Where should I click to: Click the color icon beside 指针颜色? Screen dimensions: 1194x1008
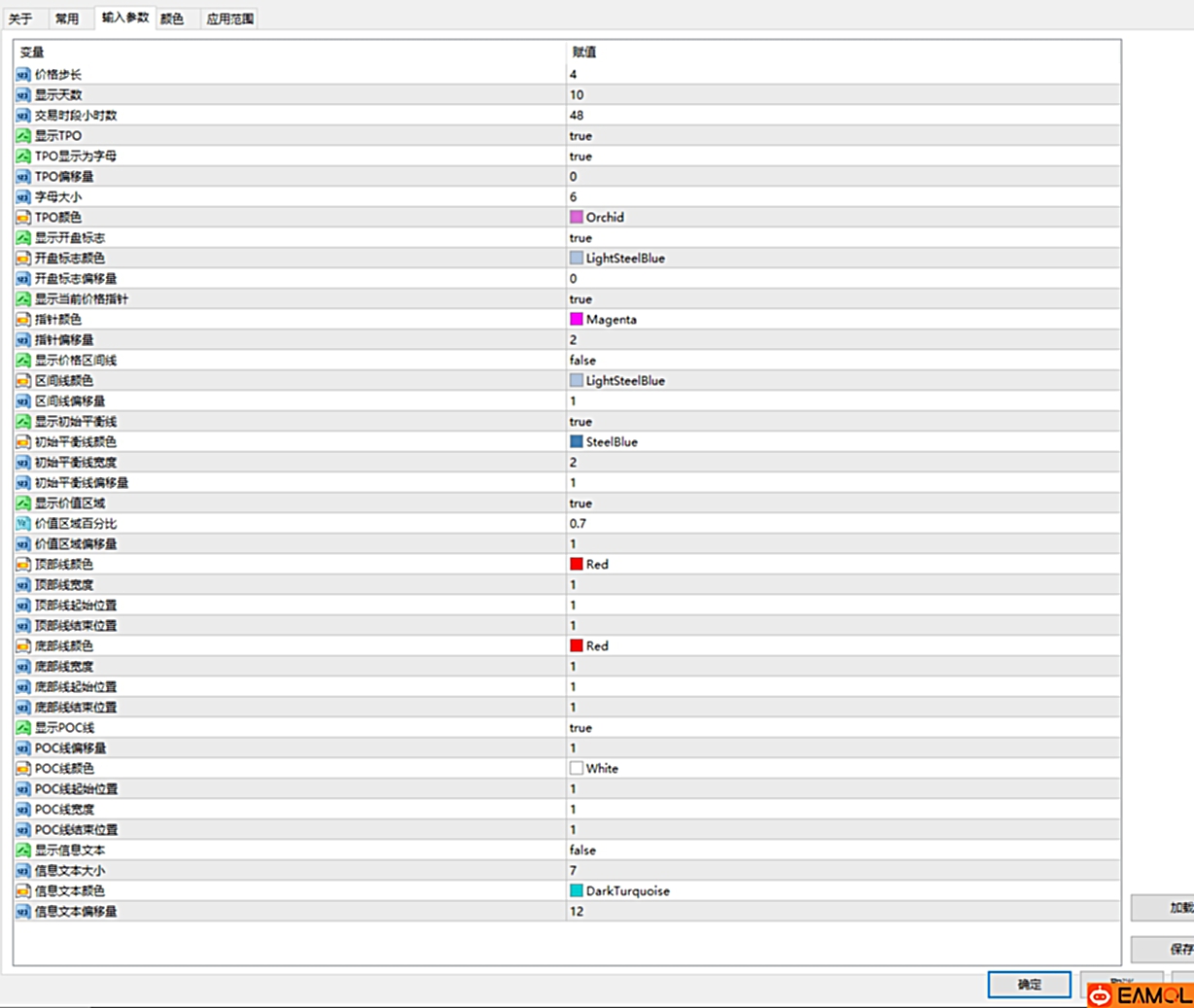pos(23,320)
